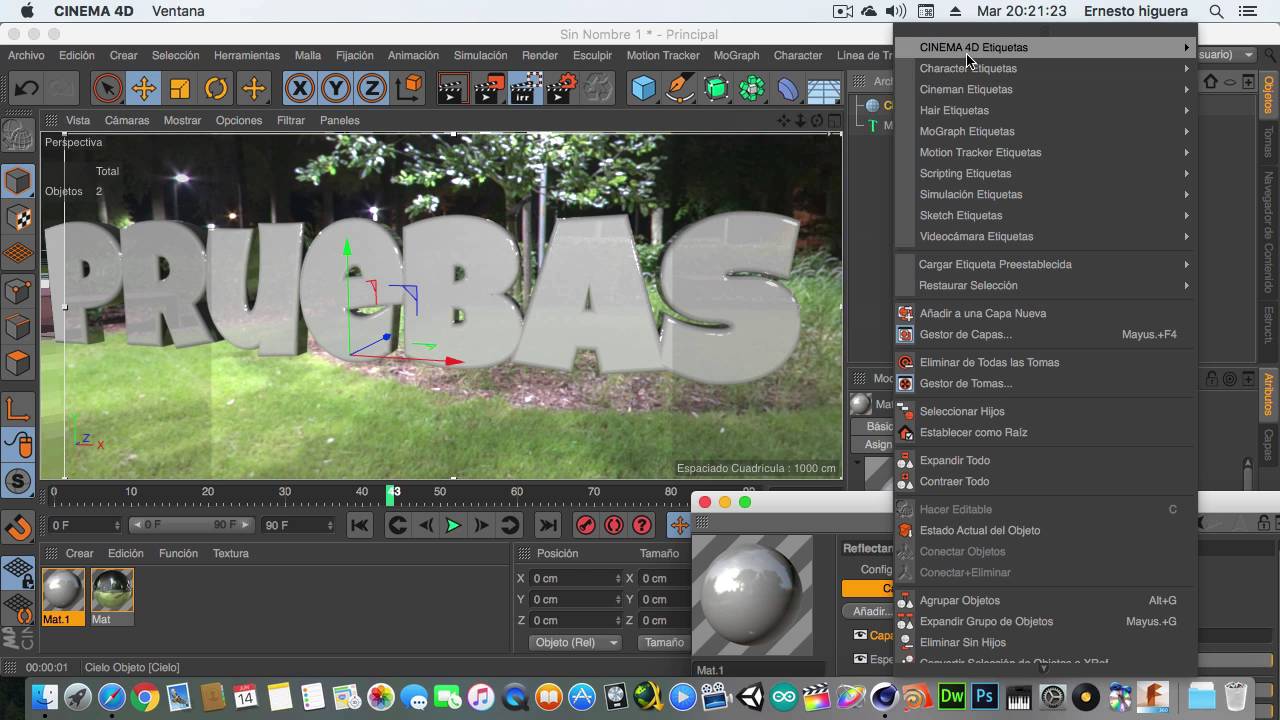The height and width of the screenshot is (720, 1280).
Task: Jump to the animation end
Action: pyautogui.click(x=548, y=525)
